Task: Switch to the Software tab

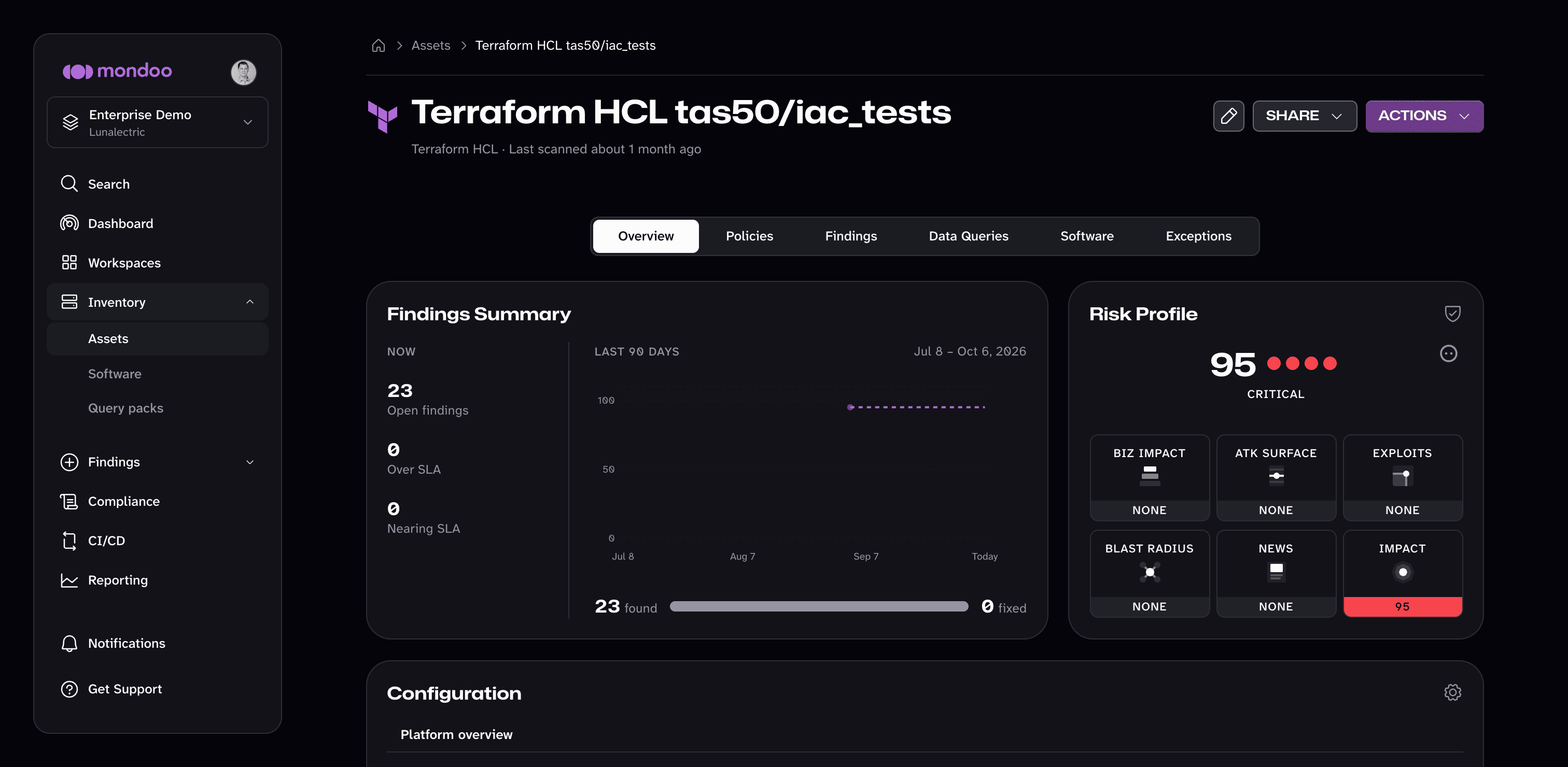Action: [x=1087, y=236]
